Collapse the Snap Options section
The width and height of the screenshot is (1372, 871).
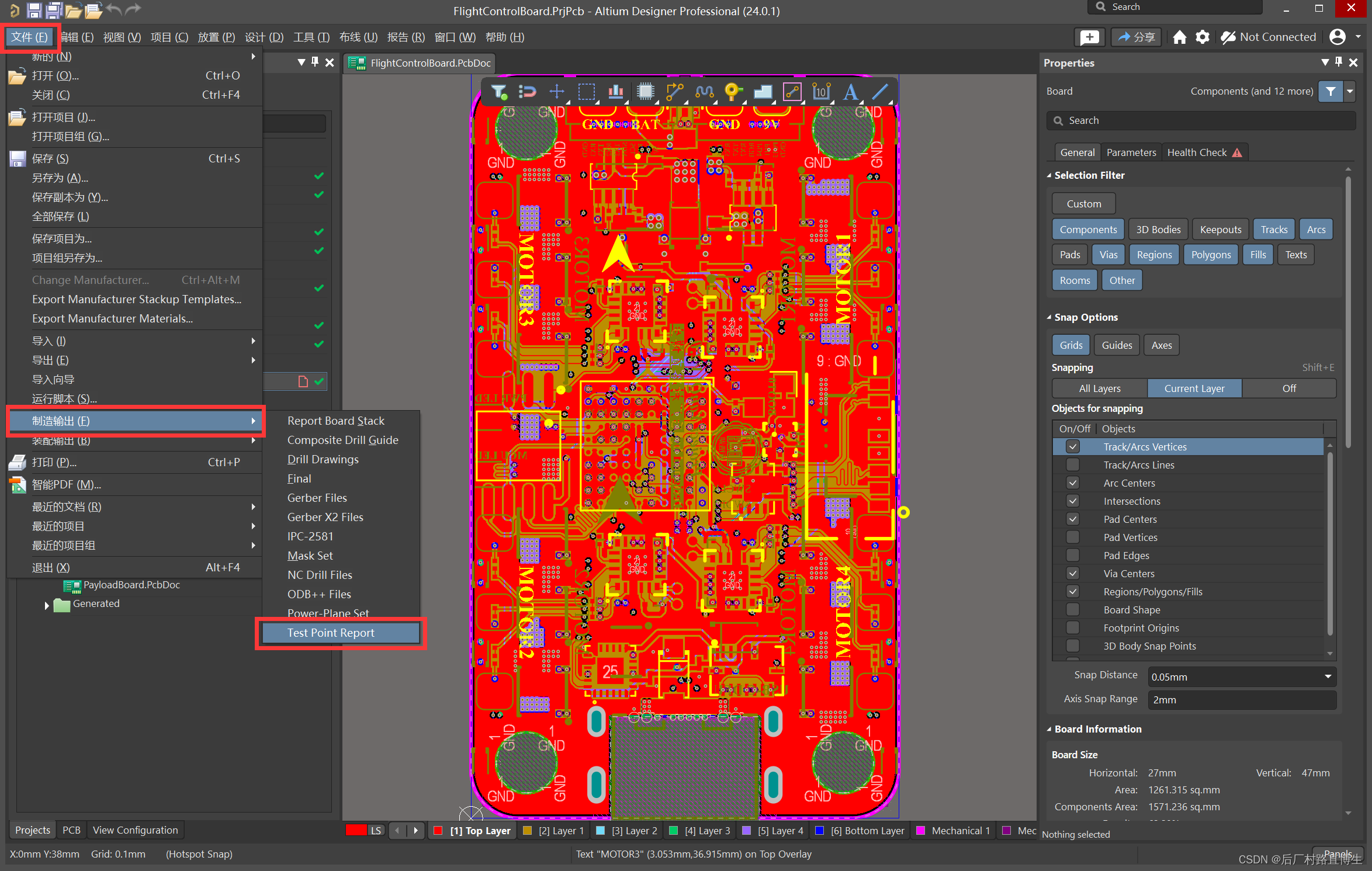pyautogui.click(x=1049, y=317)
